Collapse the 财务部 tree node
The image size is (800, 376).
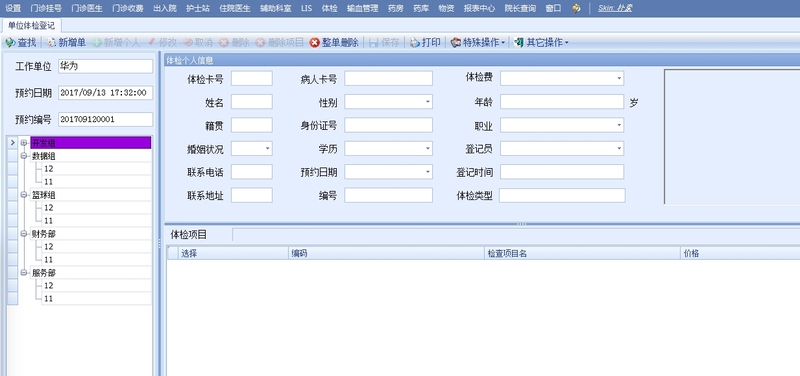pos(23,234)
